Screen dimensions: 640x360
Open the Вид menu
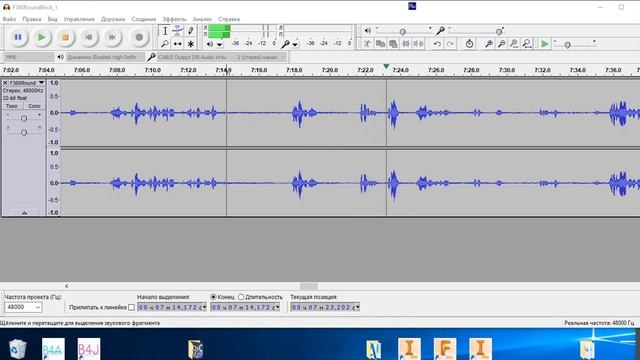pos(52,19)
